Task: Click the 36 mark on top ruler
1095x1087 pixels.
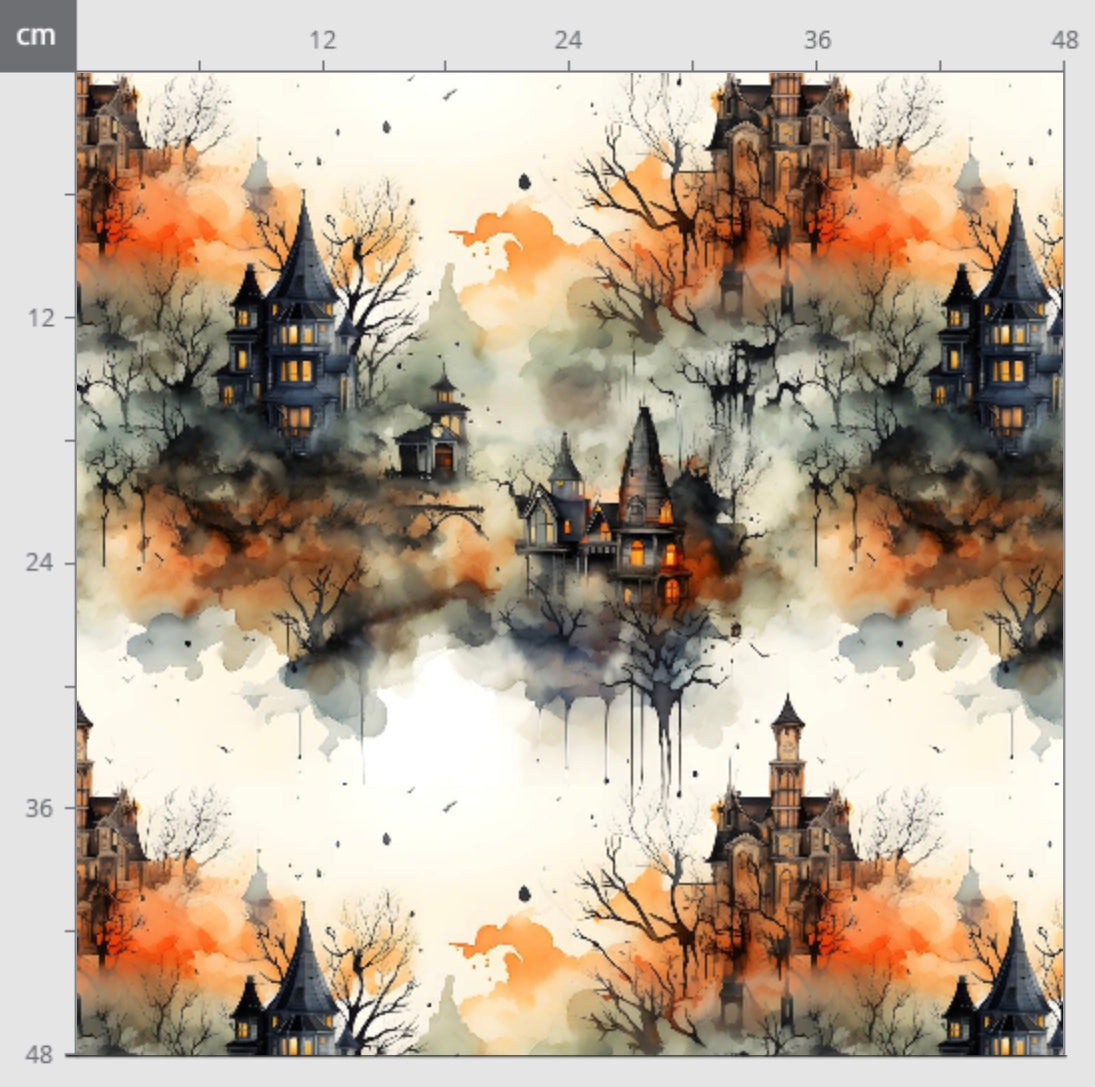Action: pos(817,40)
